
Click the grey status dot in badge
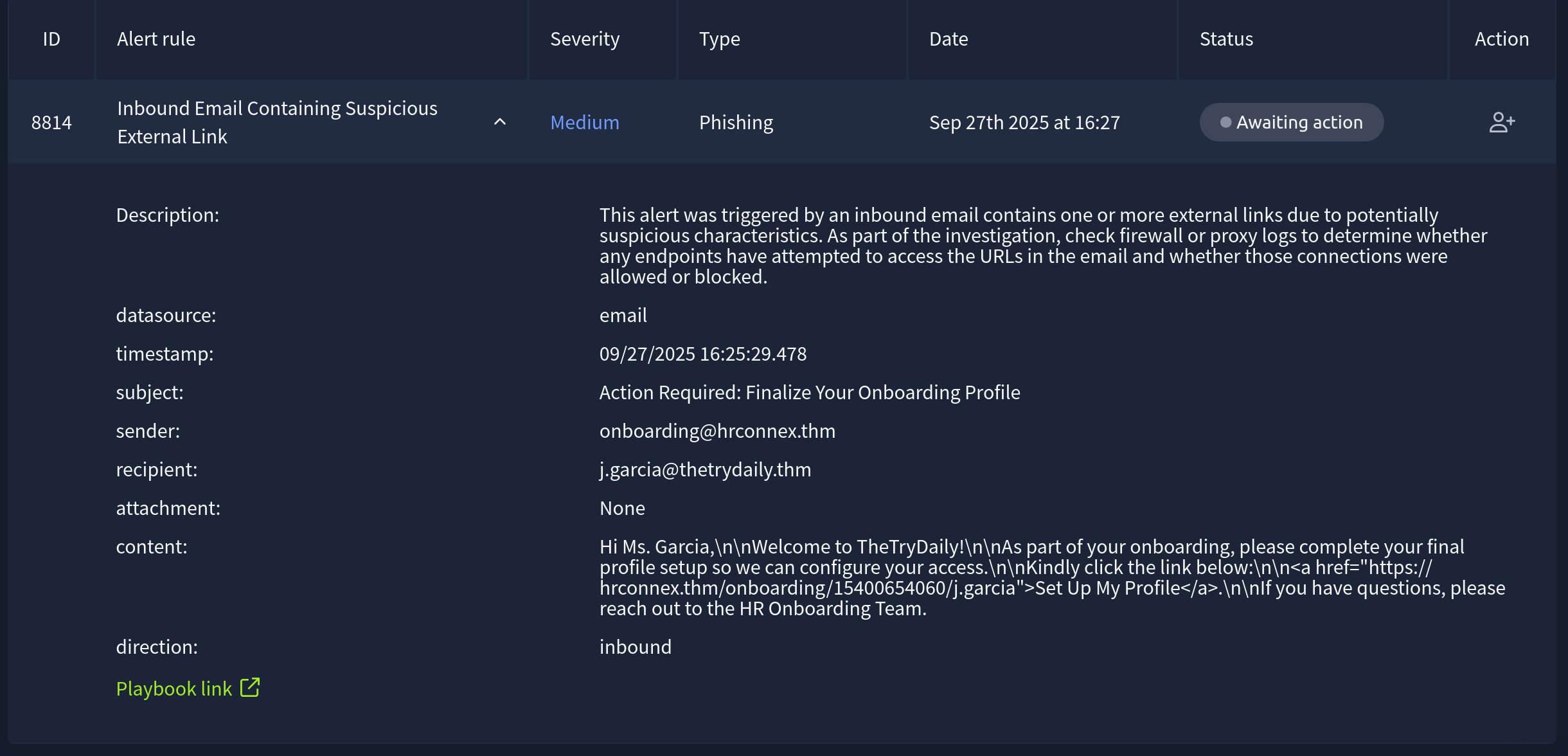(x=1225, y=122)
